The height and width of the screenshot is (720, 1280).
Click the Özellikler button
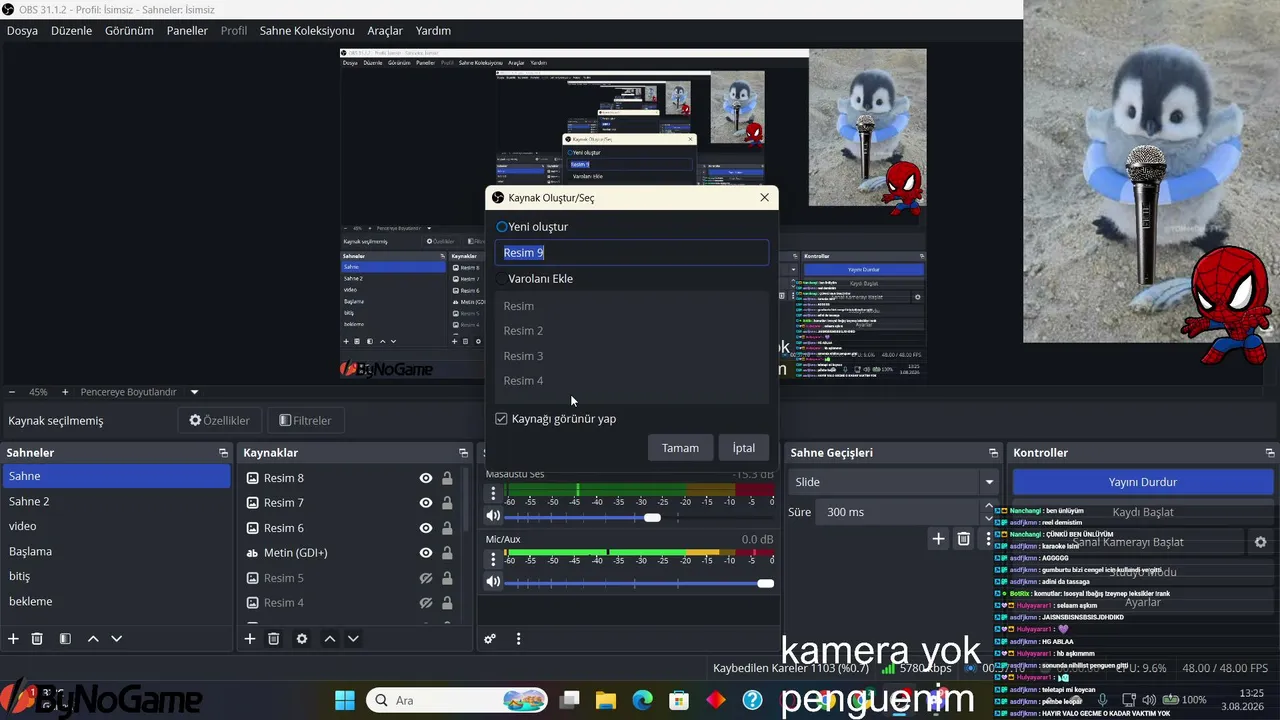coord(220,421)
